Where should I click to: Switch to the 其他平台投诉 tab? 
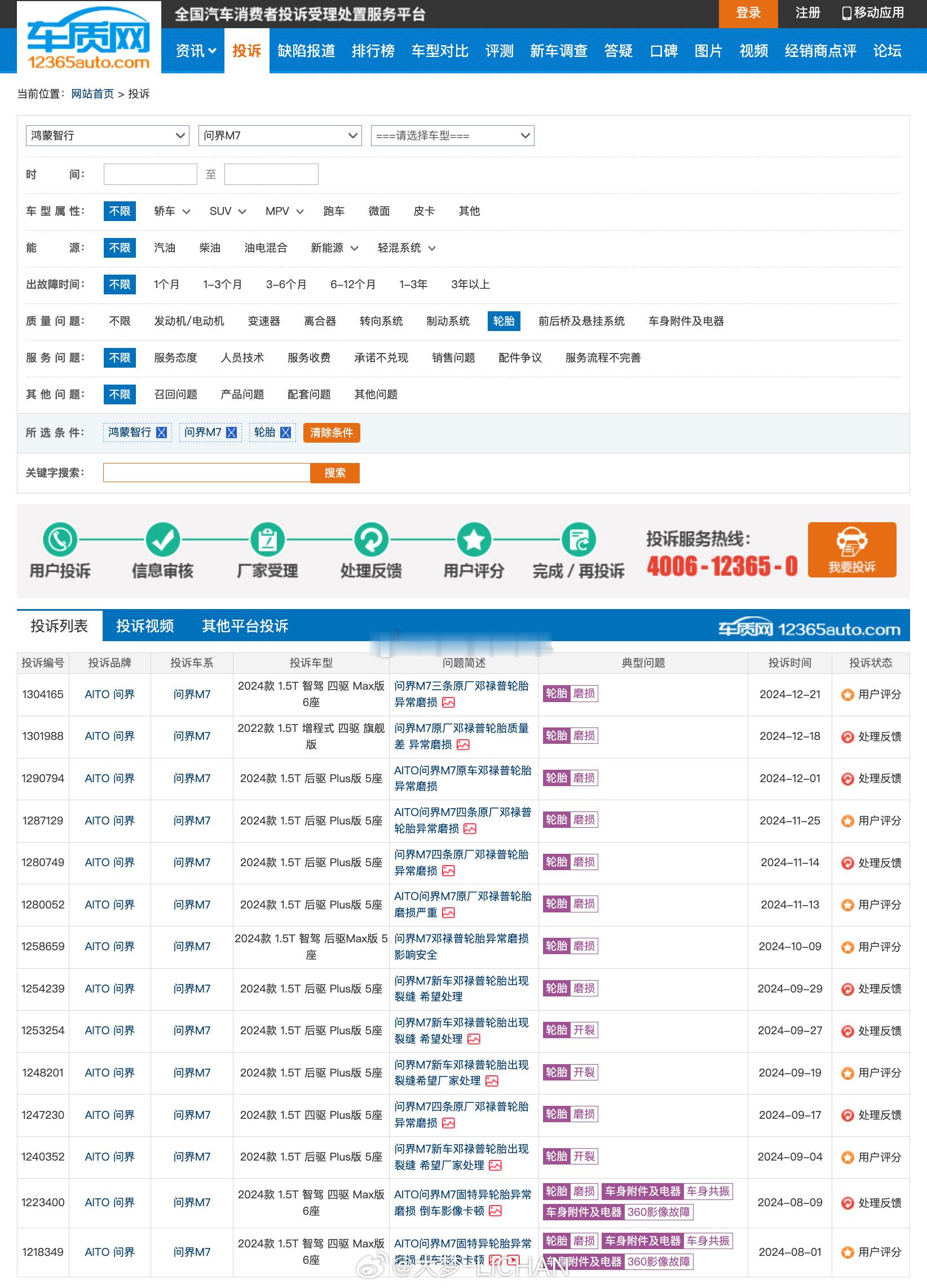[245, 626]
